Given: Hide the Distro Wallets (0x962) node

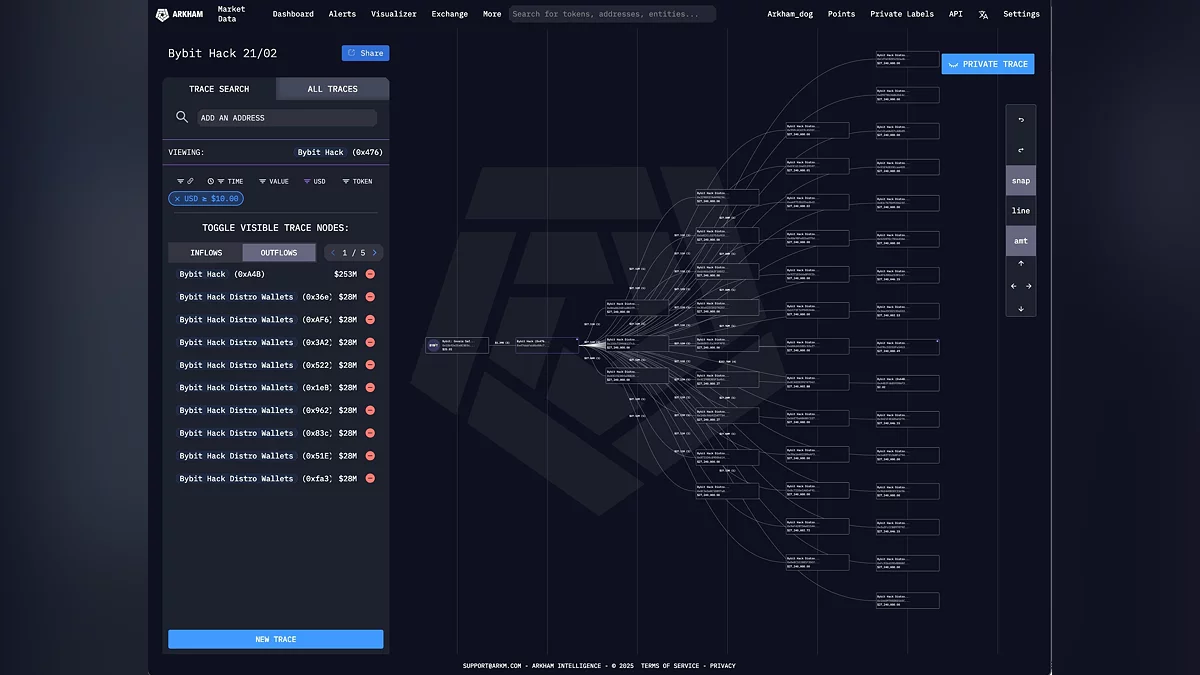Looking at the screenshot, I should pos(370,411).
